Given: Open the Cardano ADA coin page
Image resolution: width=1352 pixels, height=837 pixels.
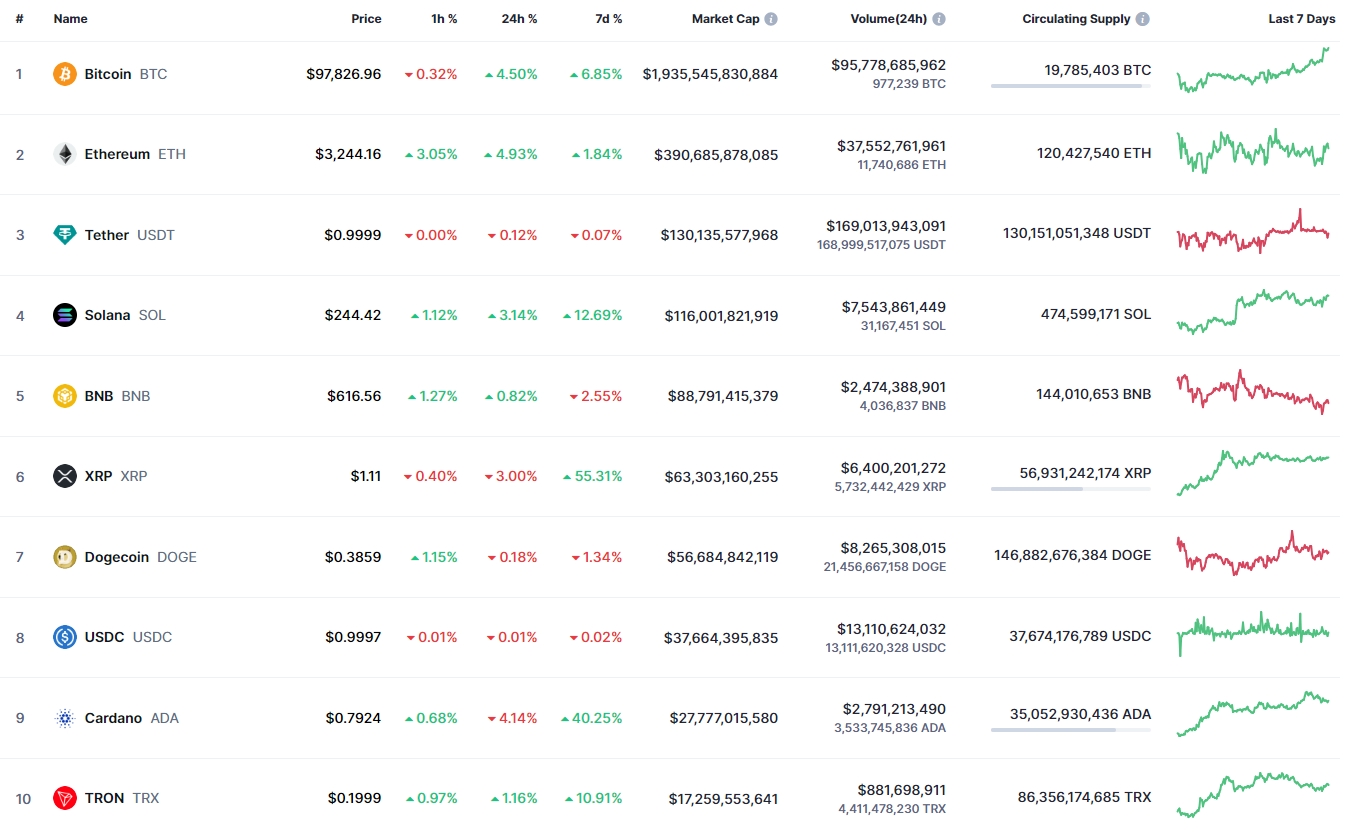Looking at the screenshot, I should (113, 718).
